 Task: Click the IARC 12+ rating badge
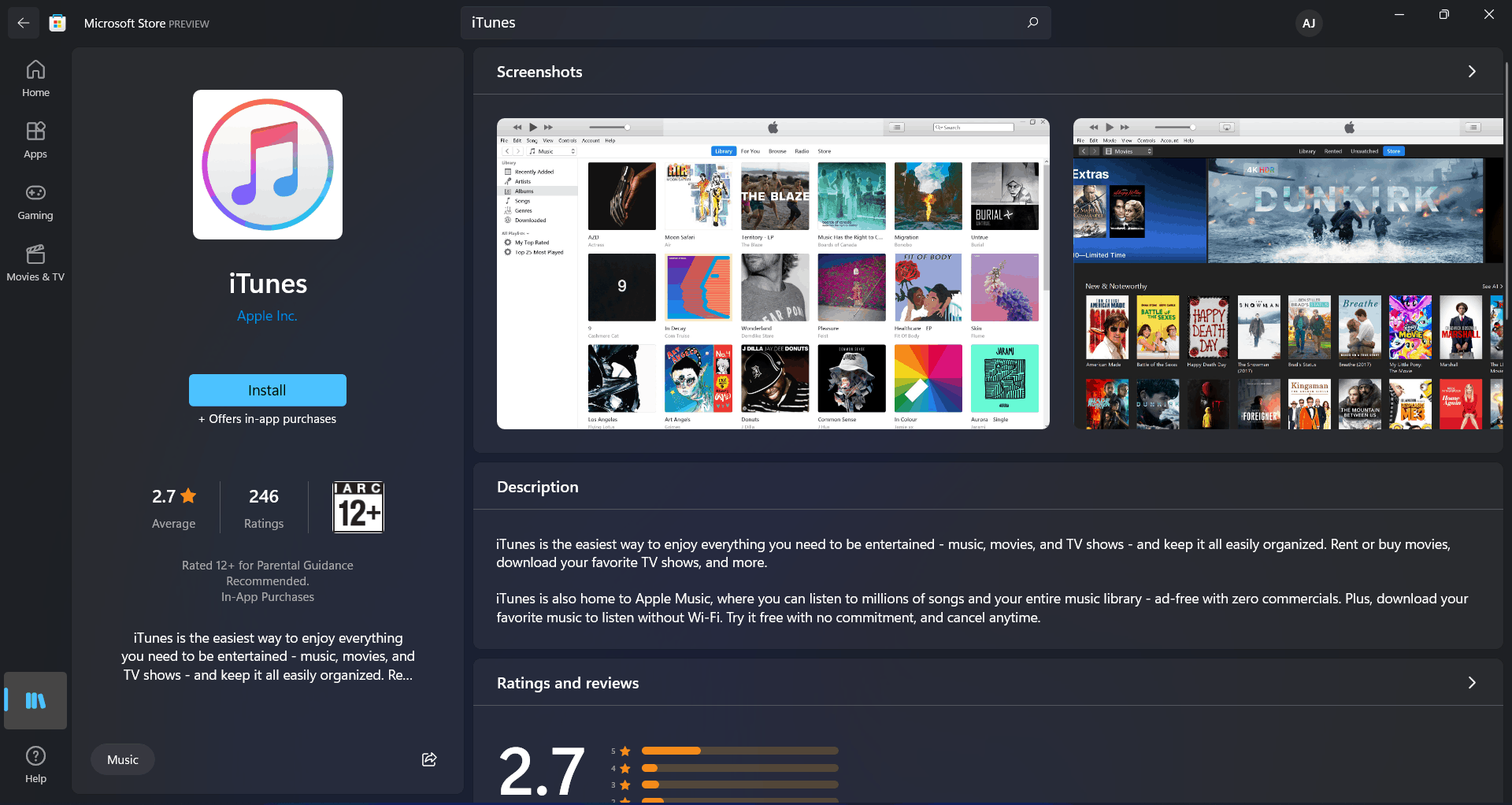(358, 507)
